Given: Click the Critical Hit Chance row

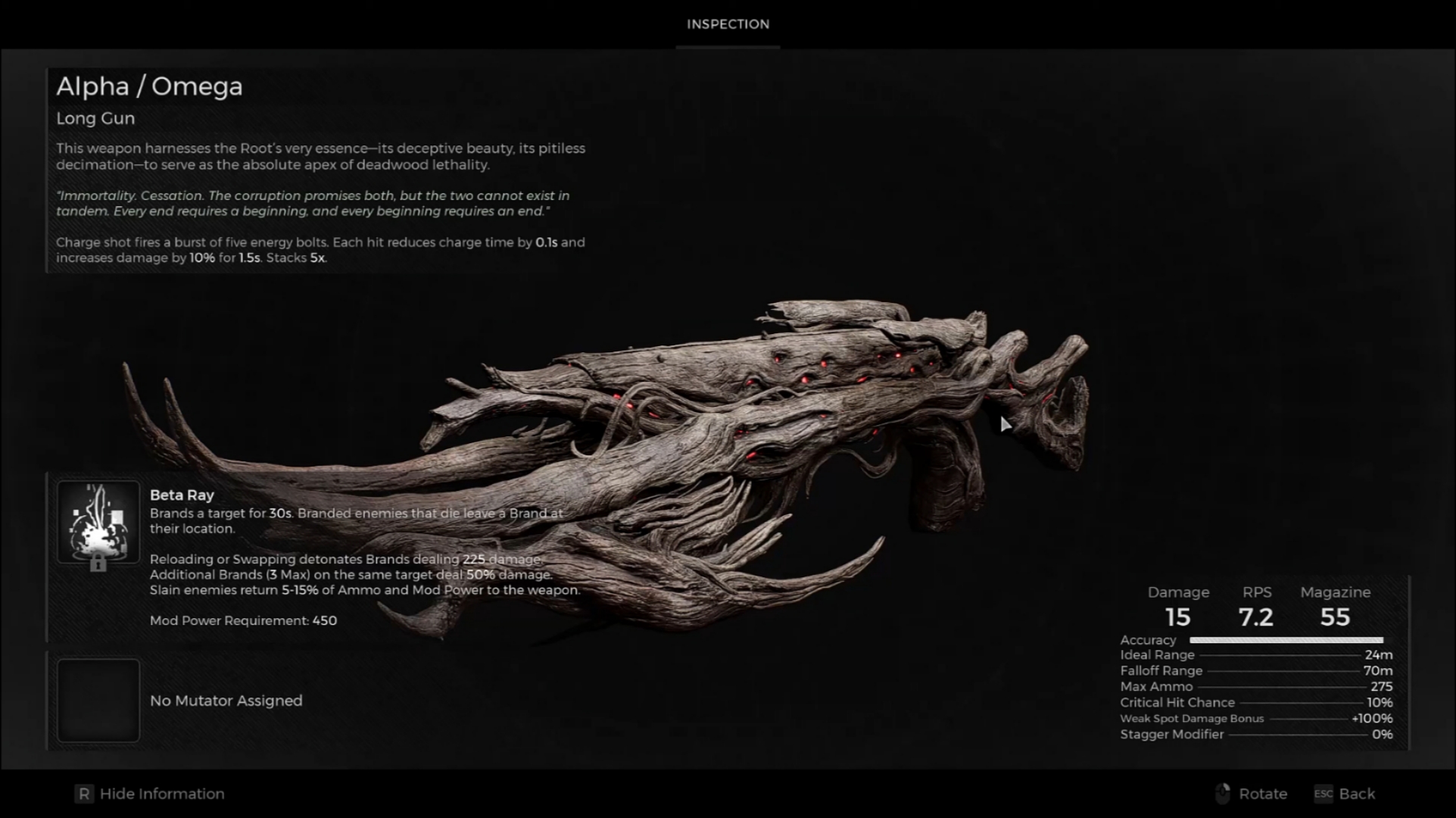Looking at the screenshot, I should 1255,702.
